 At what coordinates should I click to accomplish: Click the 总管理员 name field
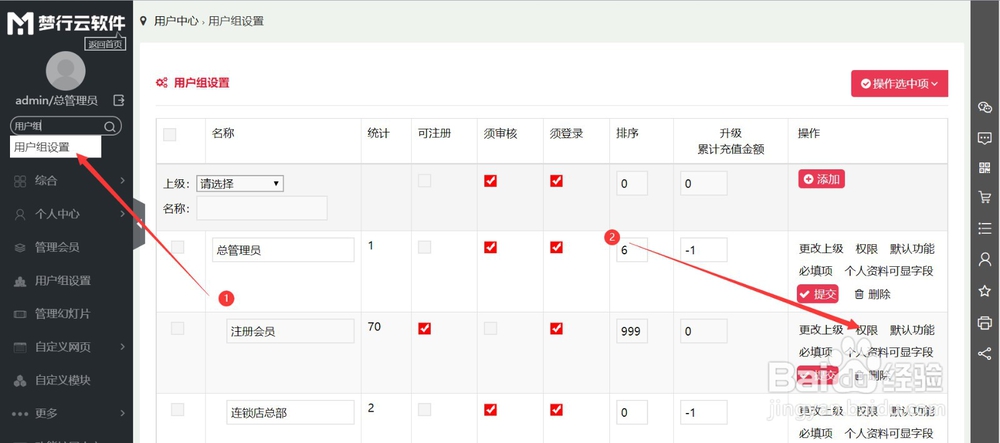(283, 250)
